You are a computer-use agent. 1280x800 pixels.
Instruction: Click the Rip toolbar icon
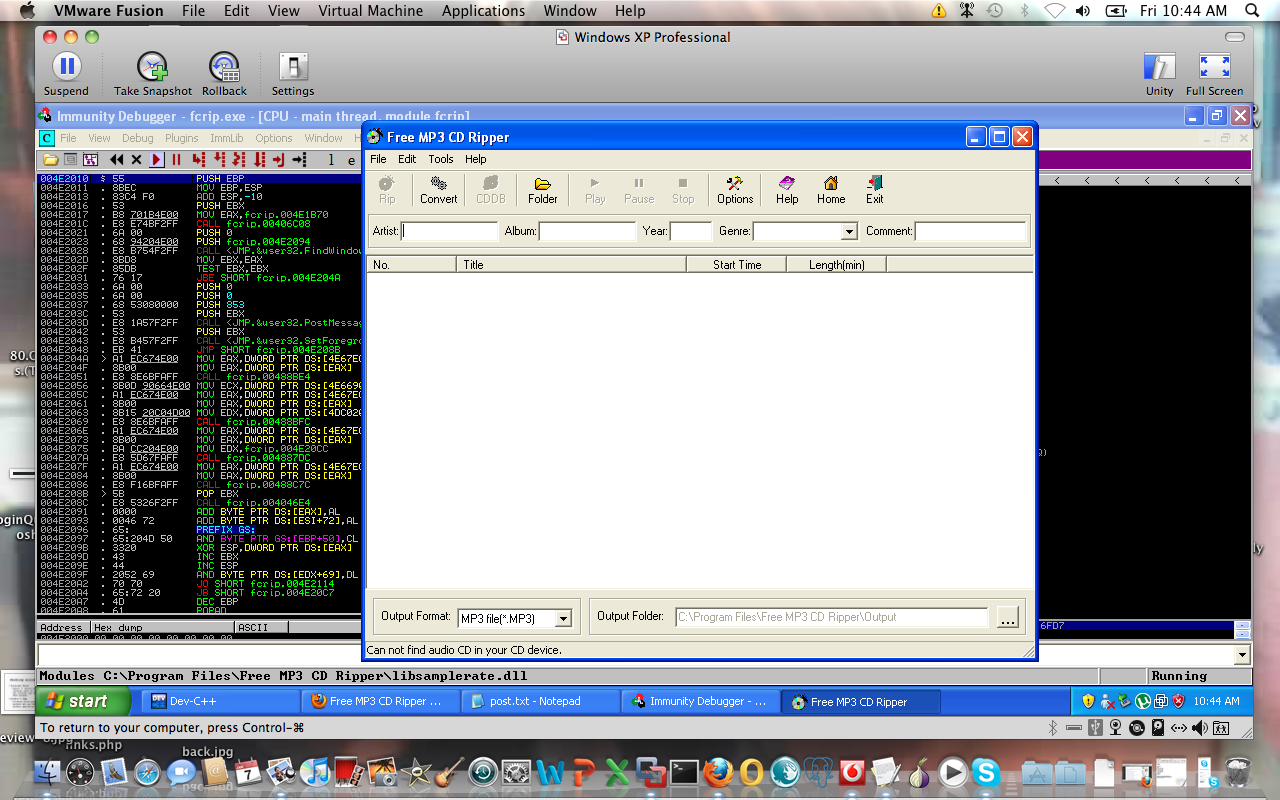click(387, 190)
